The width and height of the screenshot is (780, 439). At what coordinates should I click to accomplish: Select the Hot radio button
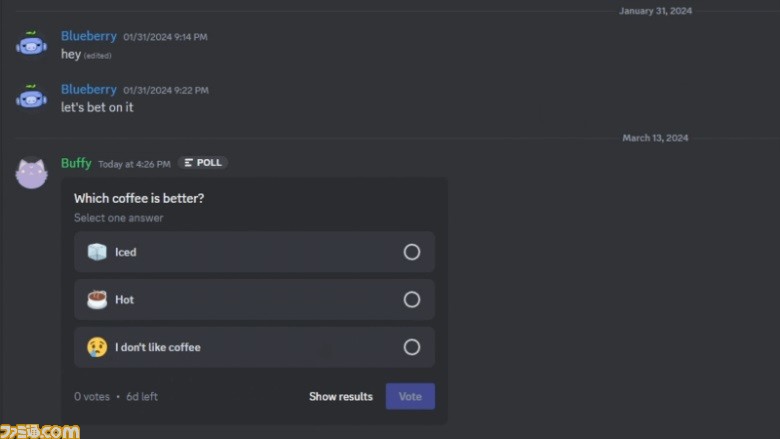point(411,300)
